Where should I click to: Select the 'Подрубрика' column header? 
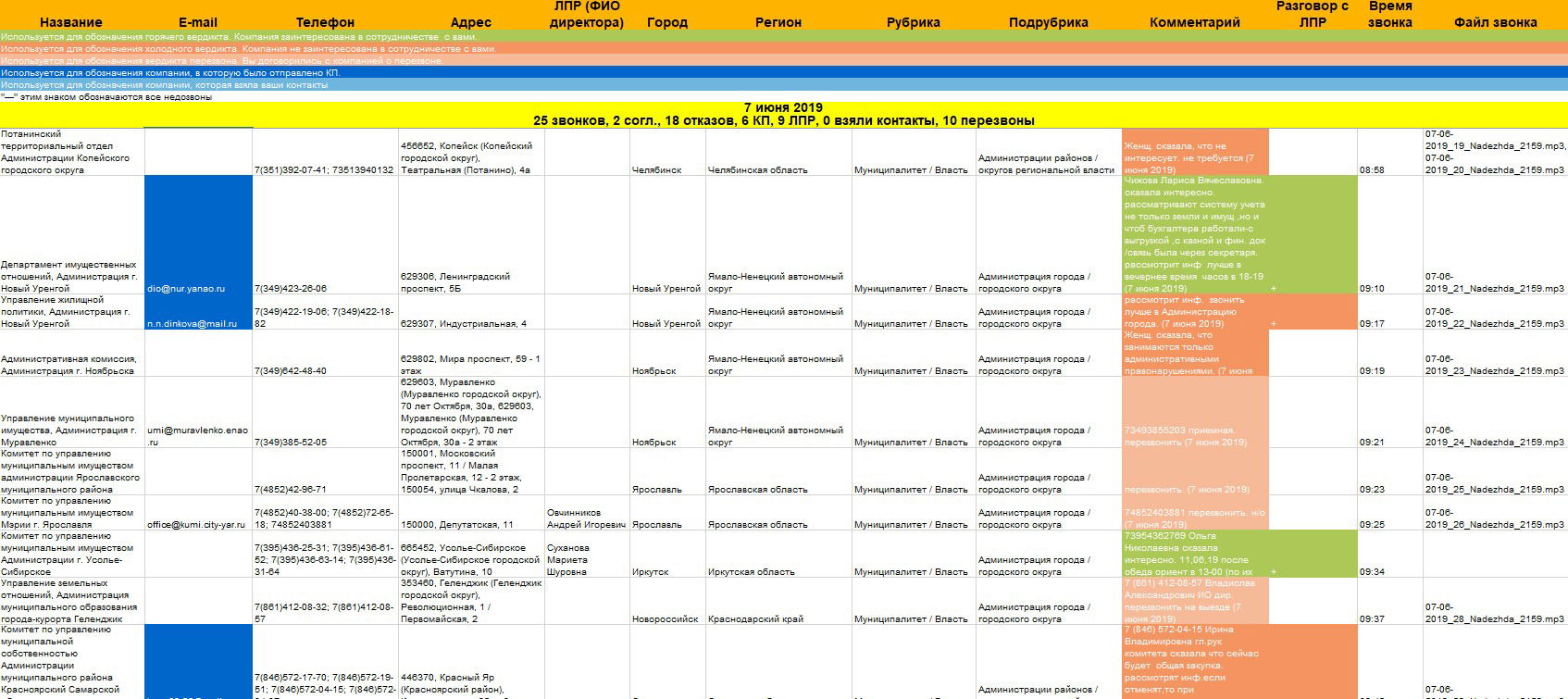pos(1048,22)
